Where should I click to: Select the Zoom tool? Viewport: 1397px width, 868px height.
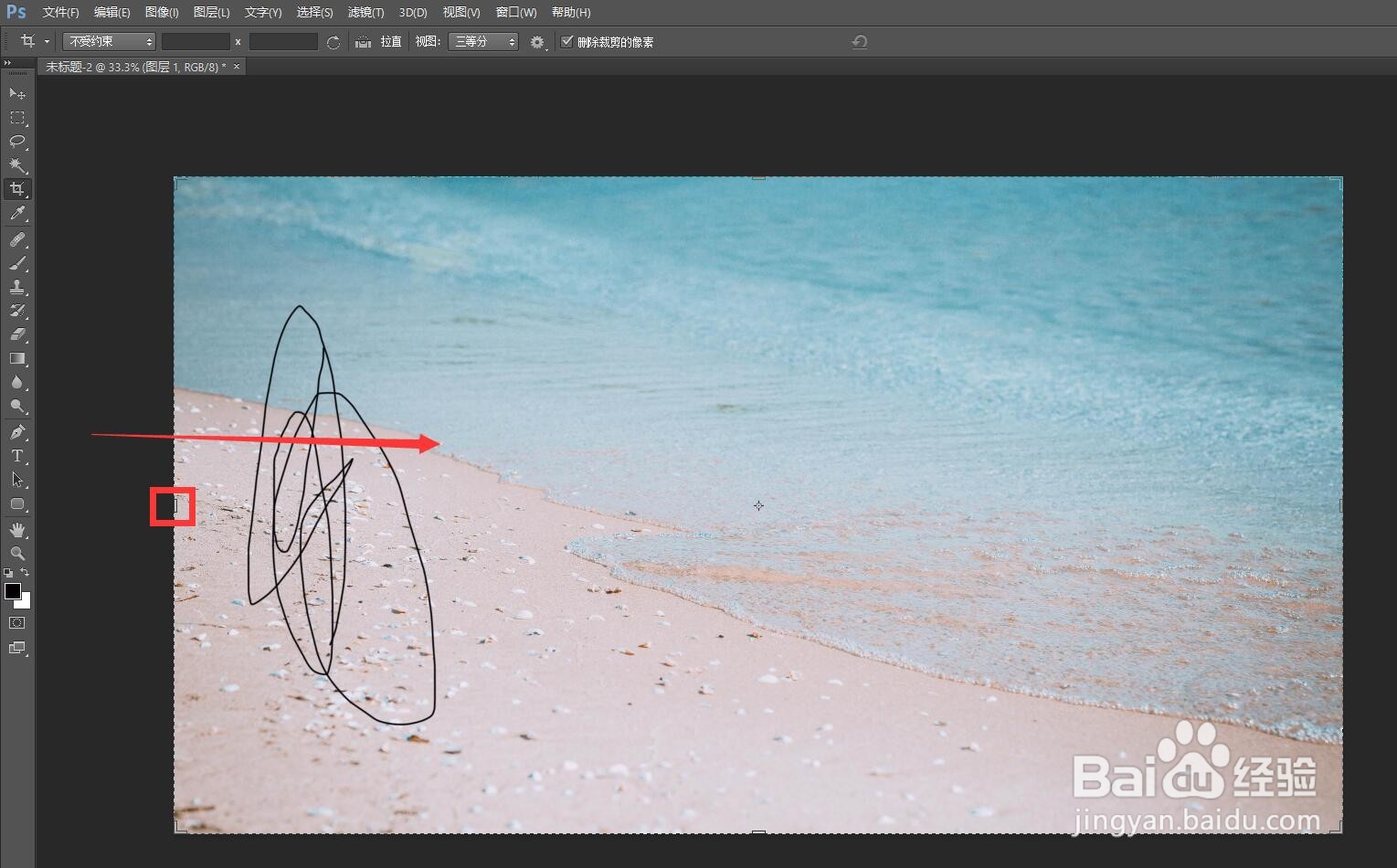[x=17, y=553]
